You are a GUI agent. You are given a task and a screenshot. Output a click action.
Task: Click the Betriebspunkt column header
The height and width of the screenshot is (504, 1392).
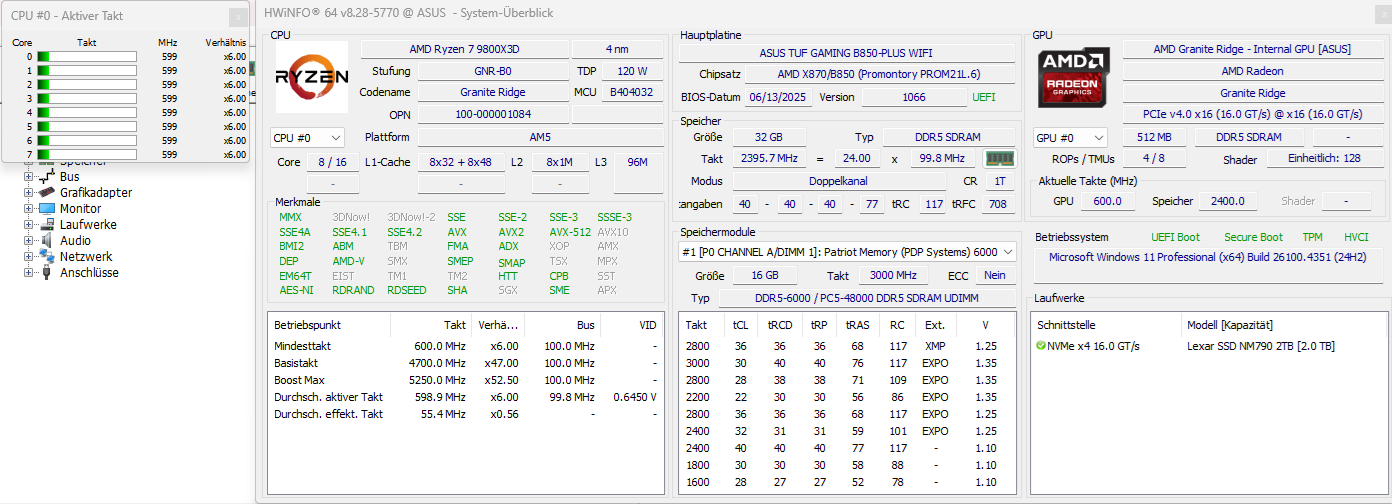[329, 325]
